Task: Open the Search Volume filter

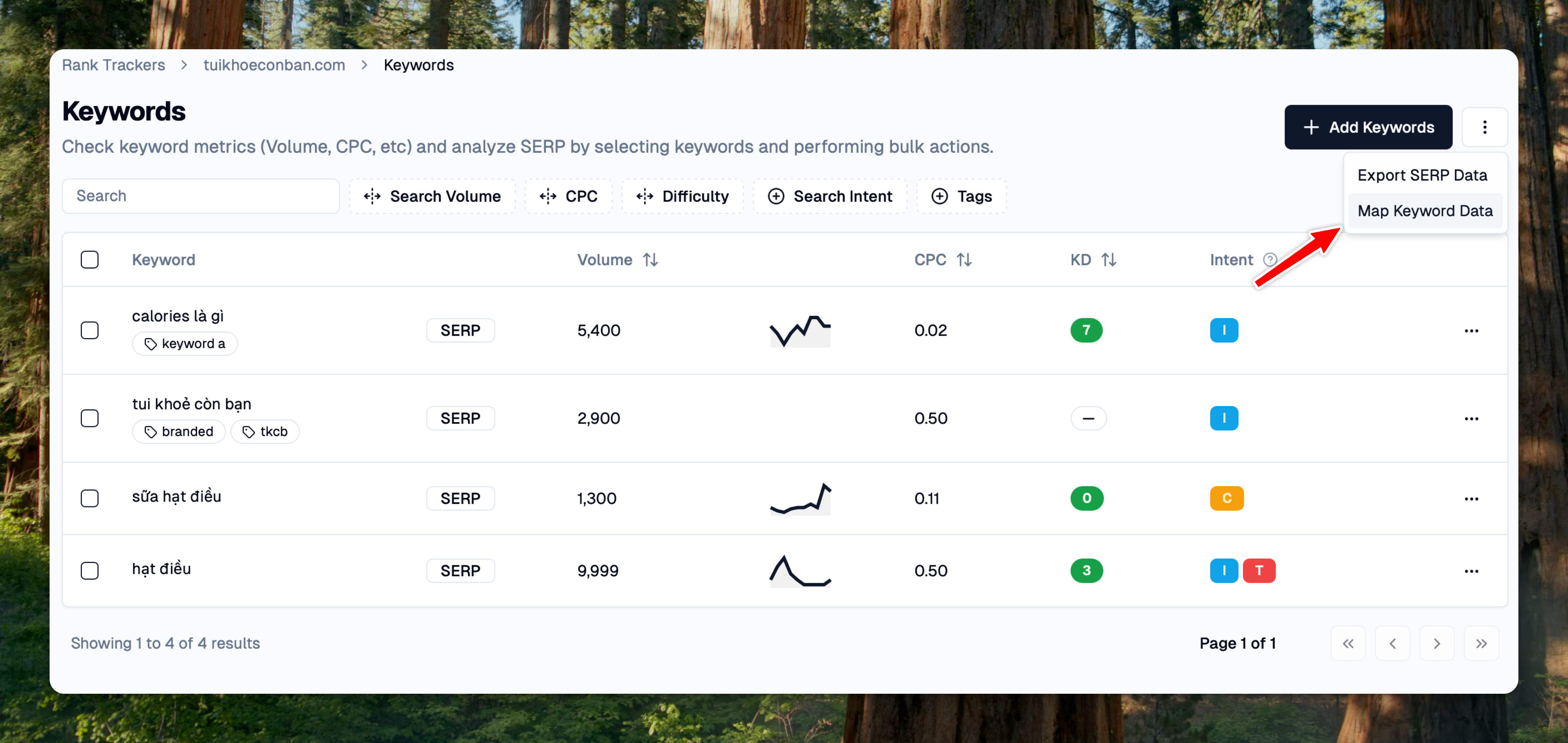Action: click(x=432, y=196)
